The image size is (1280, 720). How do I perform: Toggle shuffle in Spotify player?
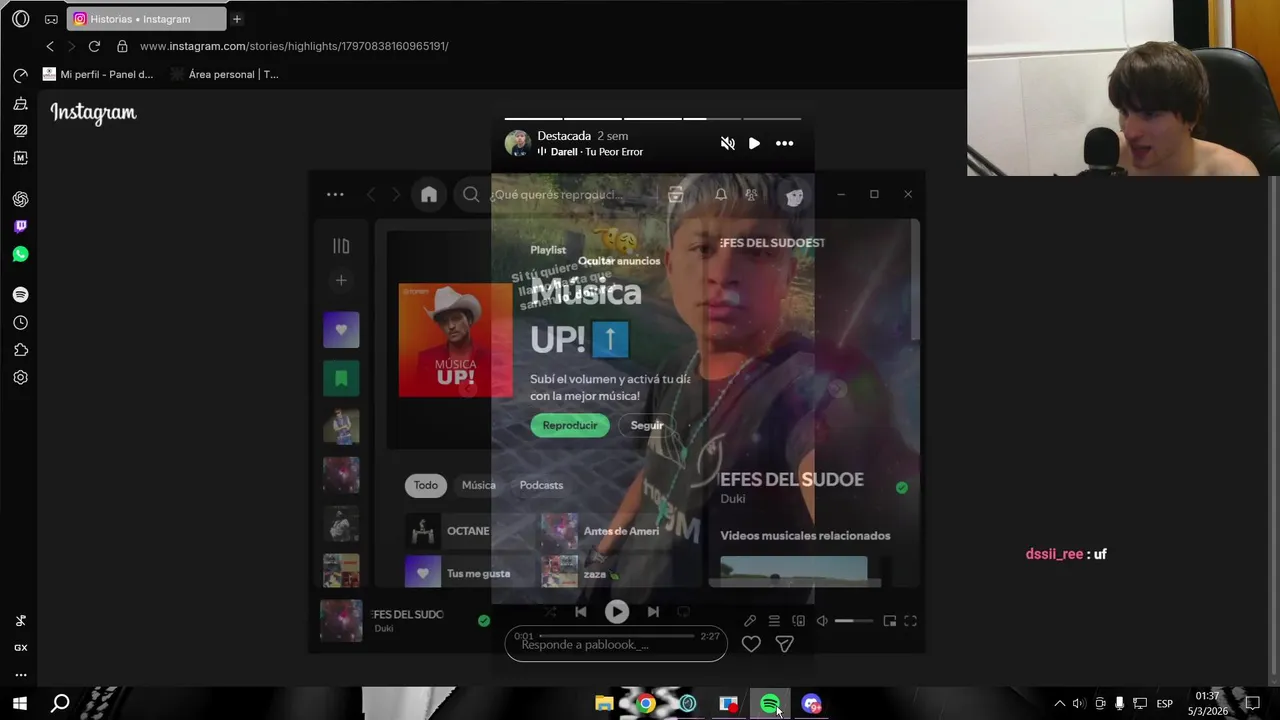coord(551,611)
